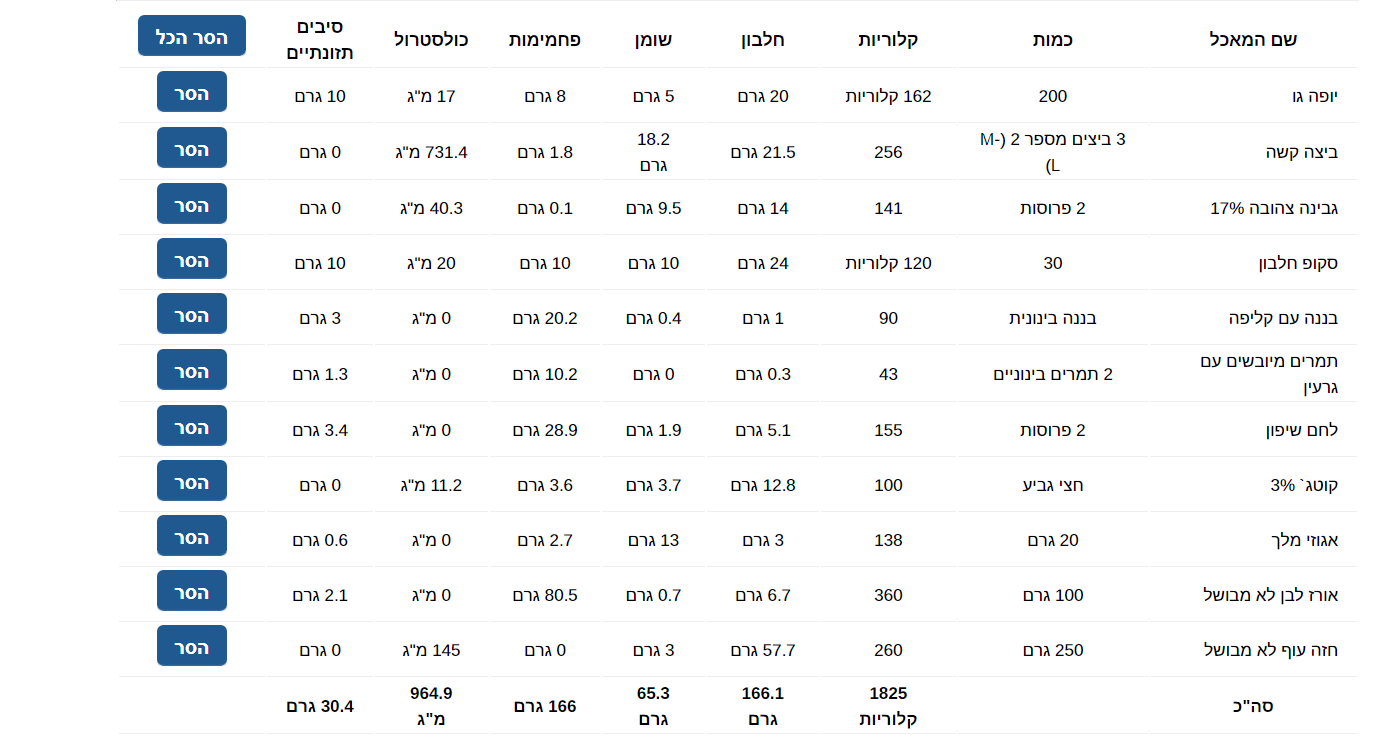Click the שם המאכל column header
Viewport: 1373px width, 747px height.
pyautogui.click(x=1253, y=40)
